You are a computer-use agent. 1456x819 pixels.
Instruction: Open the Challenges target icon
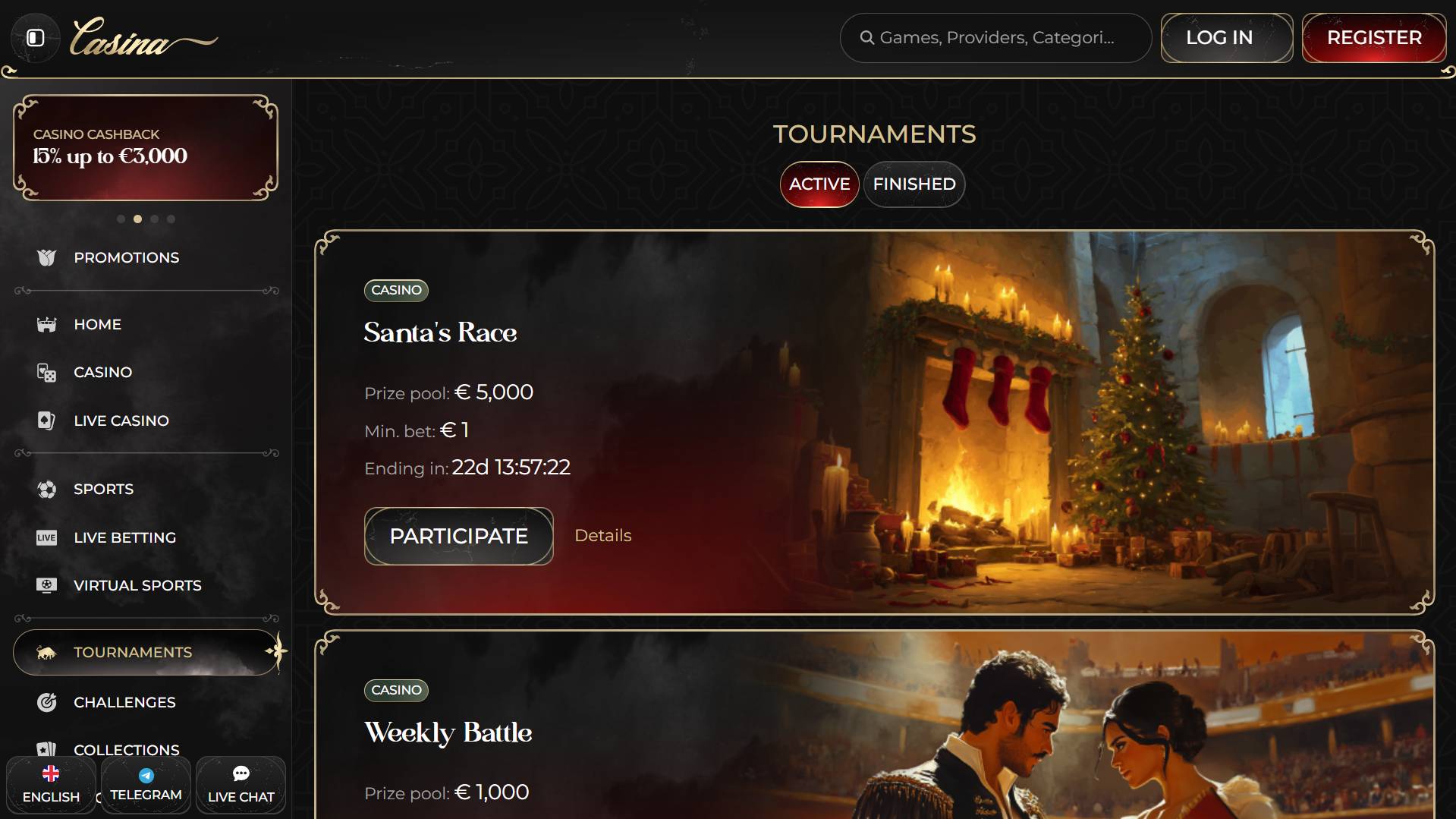coord(46,703)
